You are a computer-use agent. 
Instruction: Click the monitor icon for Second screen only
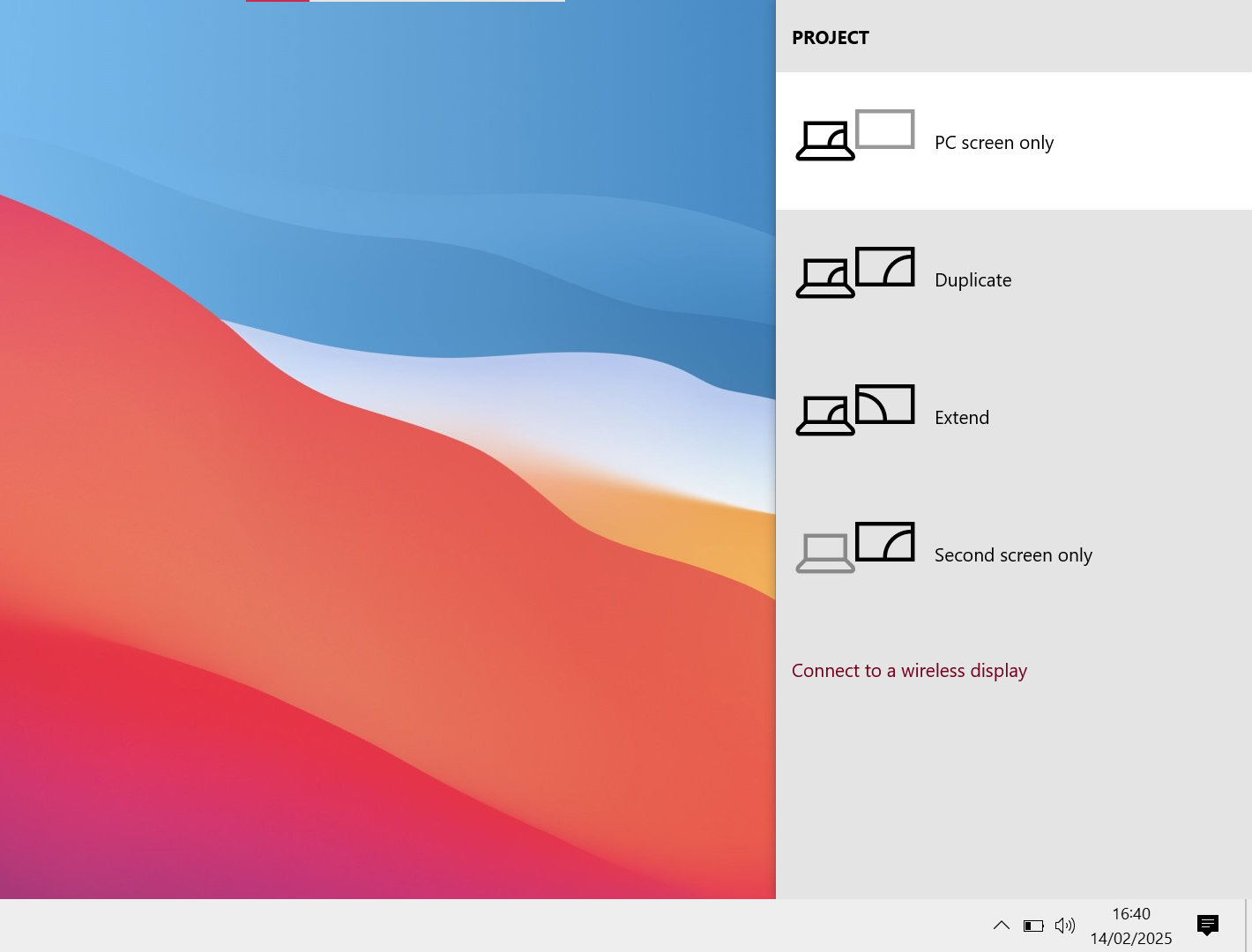[885, 541]
